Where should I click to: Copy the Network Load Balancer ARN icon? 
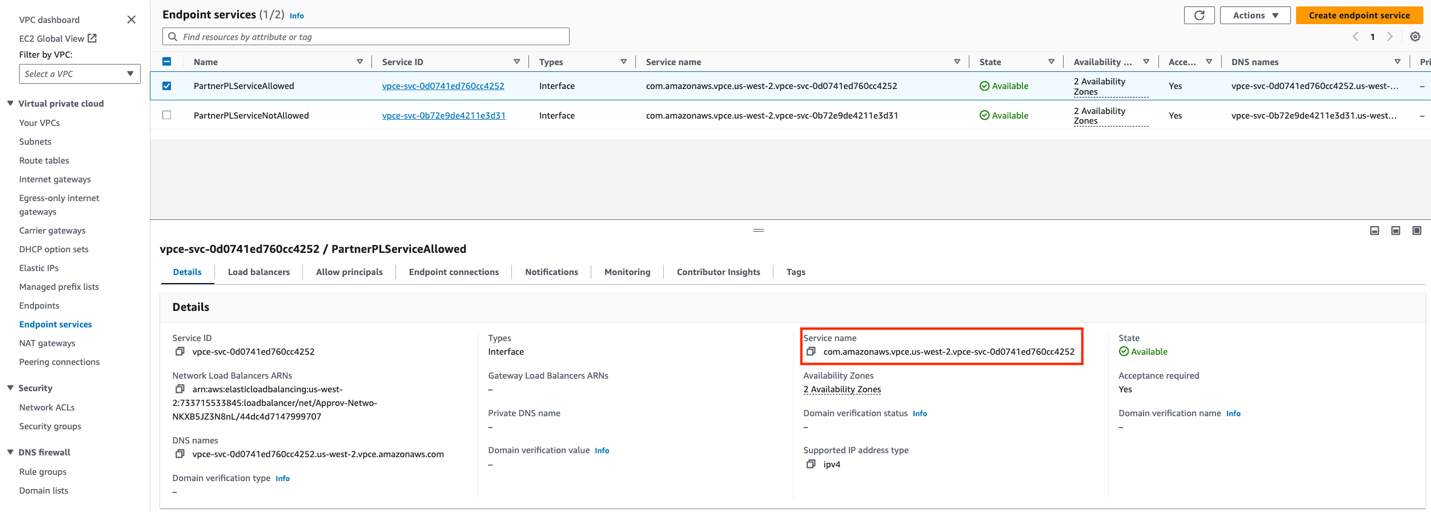point(180,389)
